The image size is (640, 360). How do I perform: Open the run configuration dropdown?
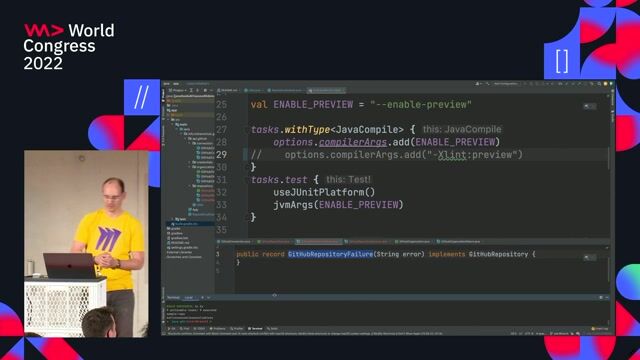click(x=506, y=84)
